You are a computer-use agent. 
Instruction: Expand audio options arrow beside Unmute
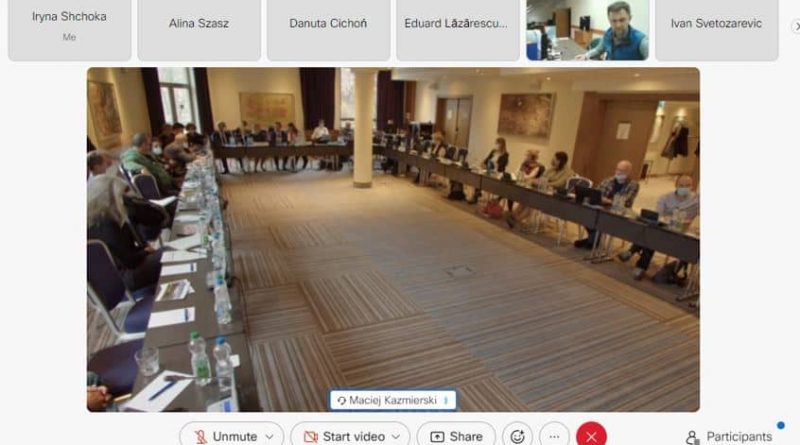pyautogui.click(x=269, y=437)
